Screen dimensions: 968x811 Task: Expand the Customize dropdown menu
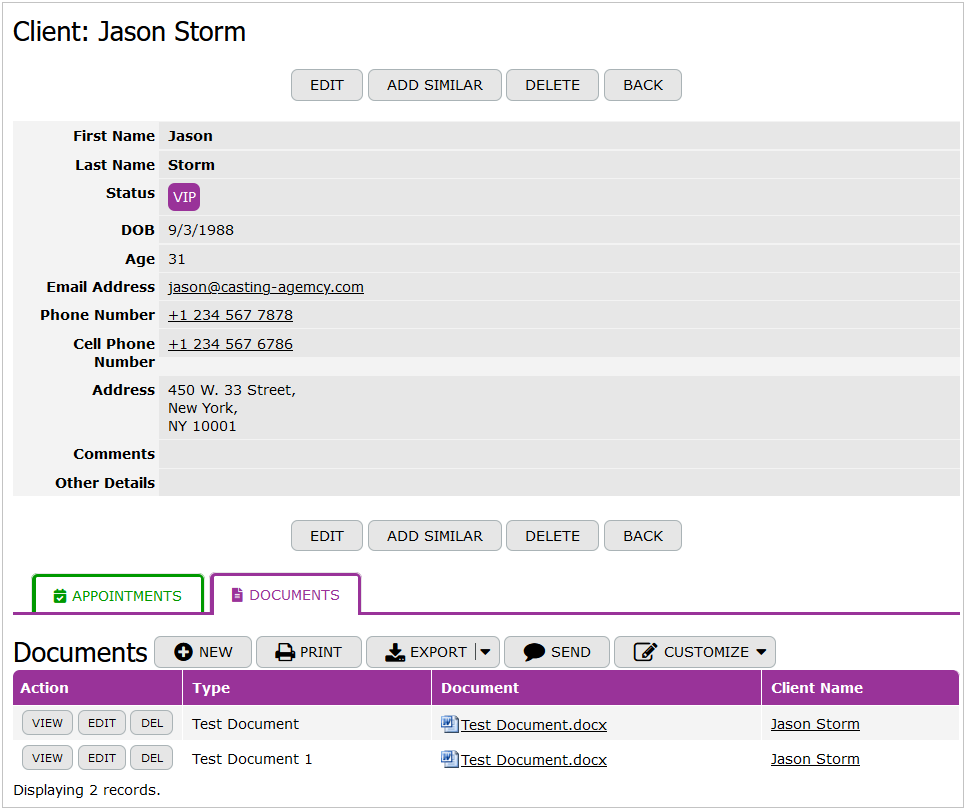click(x=761, y=652)
